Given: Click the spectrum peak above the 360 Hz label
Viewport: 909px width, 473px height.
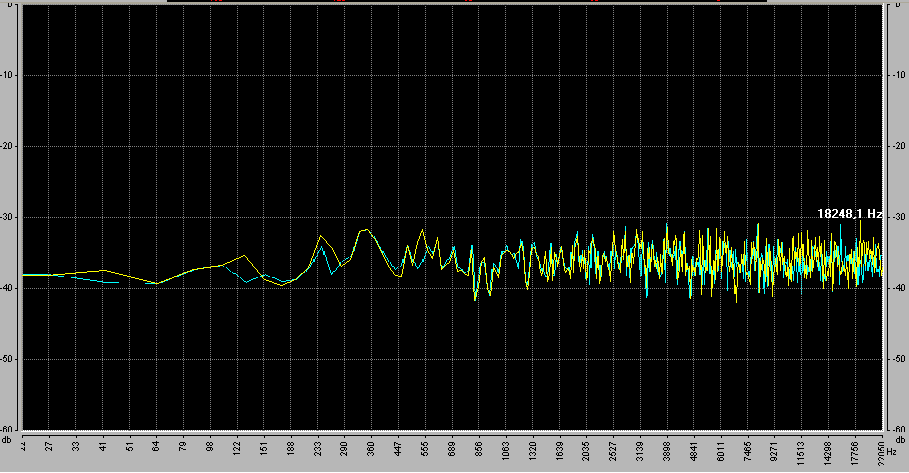Looking at the screenshot, I should (366, 230).
